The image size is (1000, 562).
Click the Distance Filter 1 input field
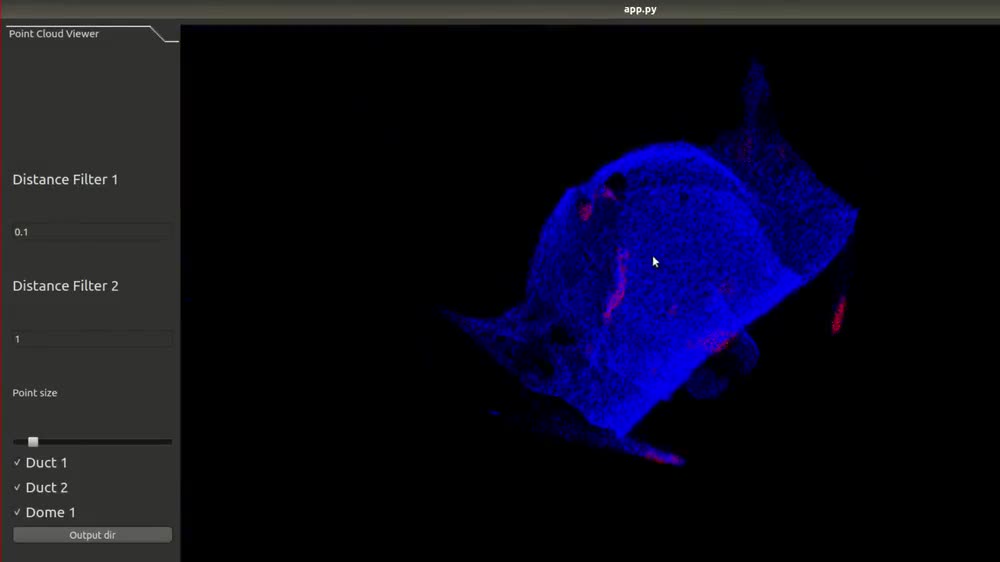coord(92,232)
